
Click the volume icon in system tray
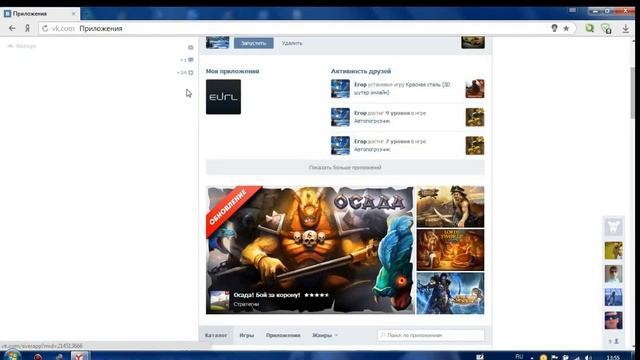(588, 358)
